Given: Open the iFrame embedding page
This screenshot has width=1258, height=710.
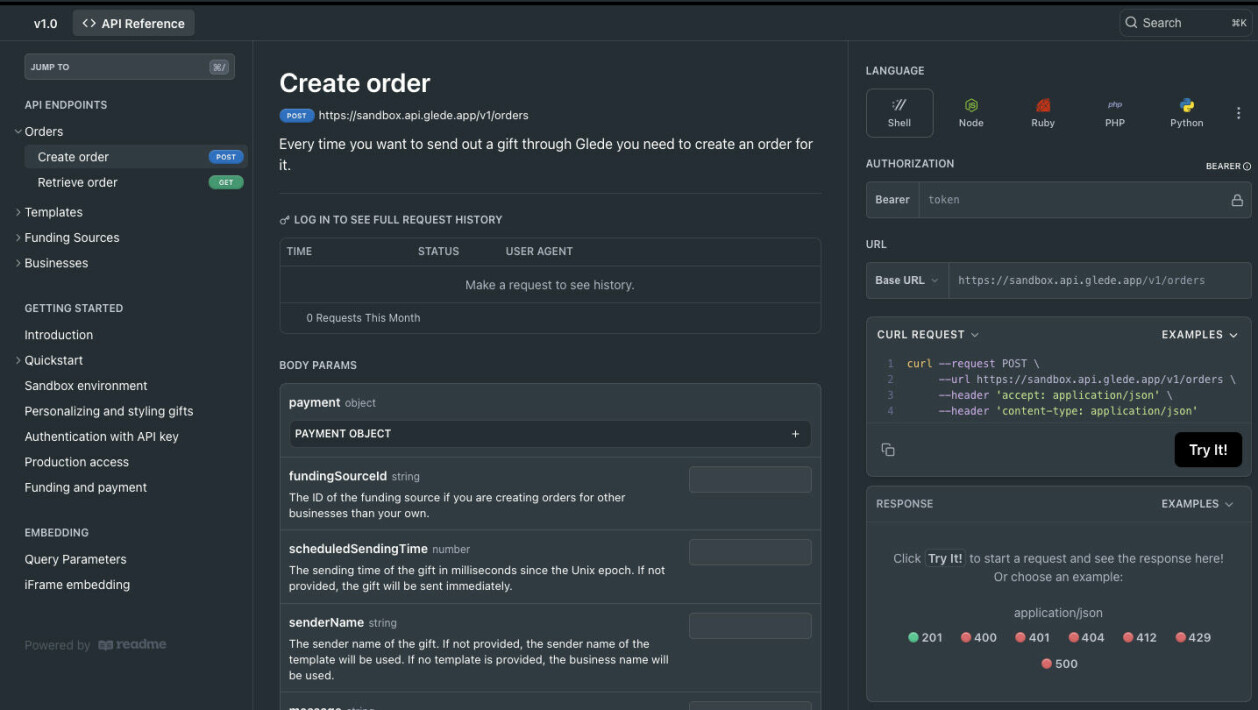Looking at the screenshot, I should (x=77, y=585).
